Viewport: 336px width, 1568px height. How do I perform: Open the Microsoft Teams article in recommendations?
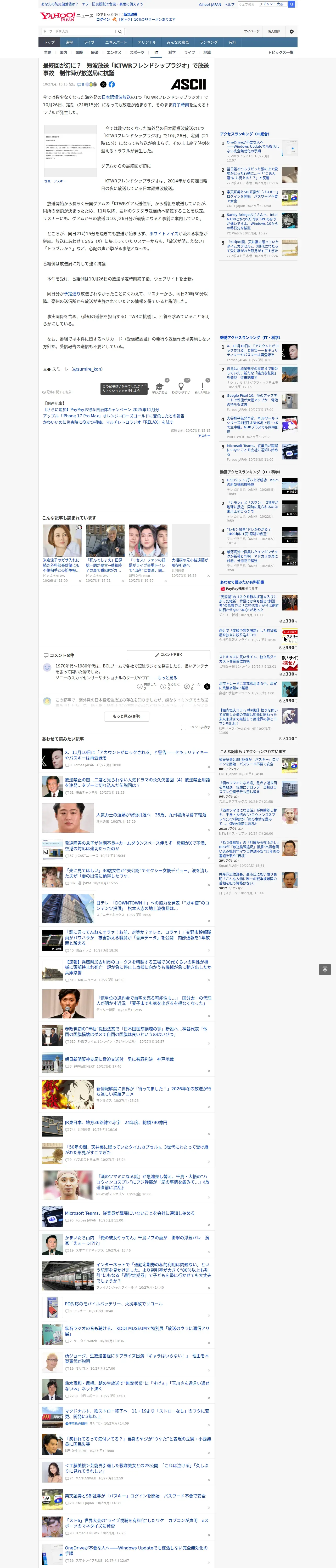coord(130,1213)
